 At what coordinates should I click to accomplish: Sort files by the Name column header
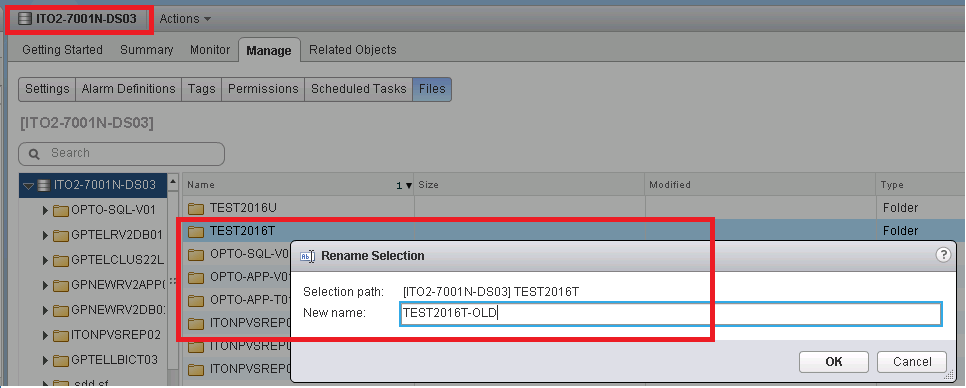(298, 185)
